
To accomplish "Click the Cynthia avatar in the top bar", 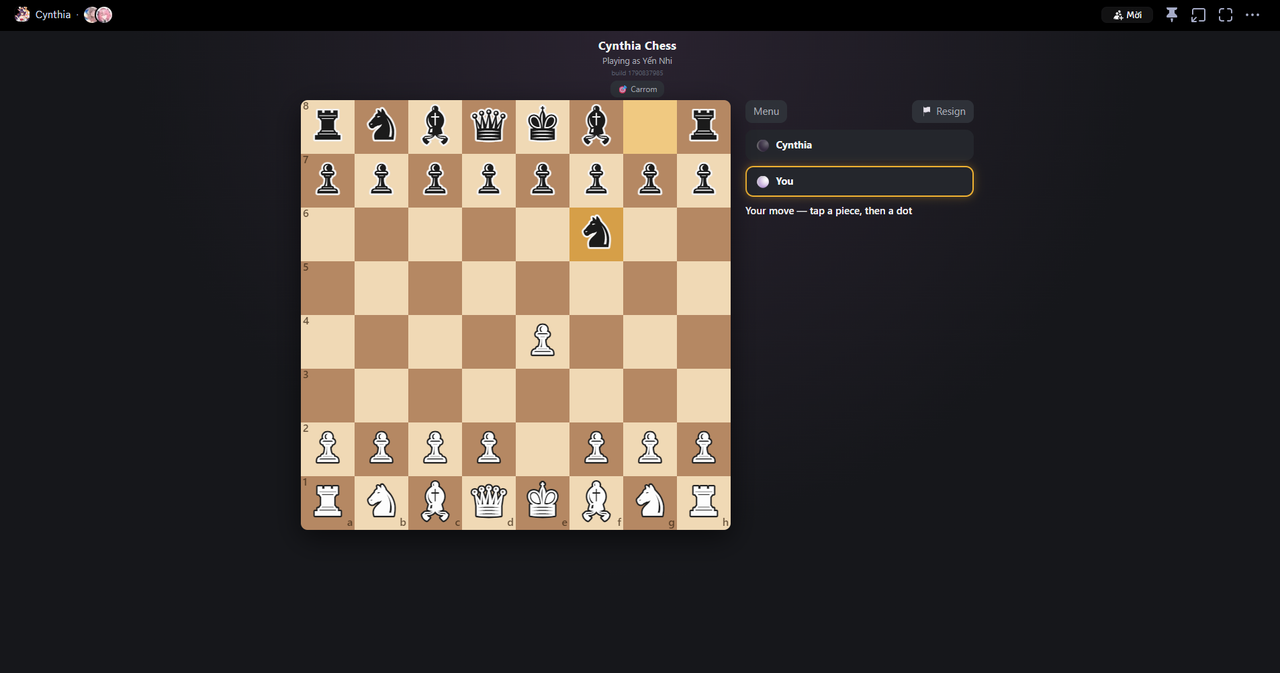I will [x=22, y=15].
